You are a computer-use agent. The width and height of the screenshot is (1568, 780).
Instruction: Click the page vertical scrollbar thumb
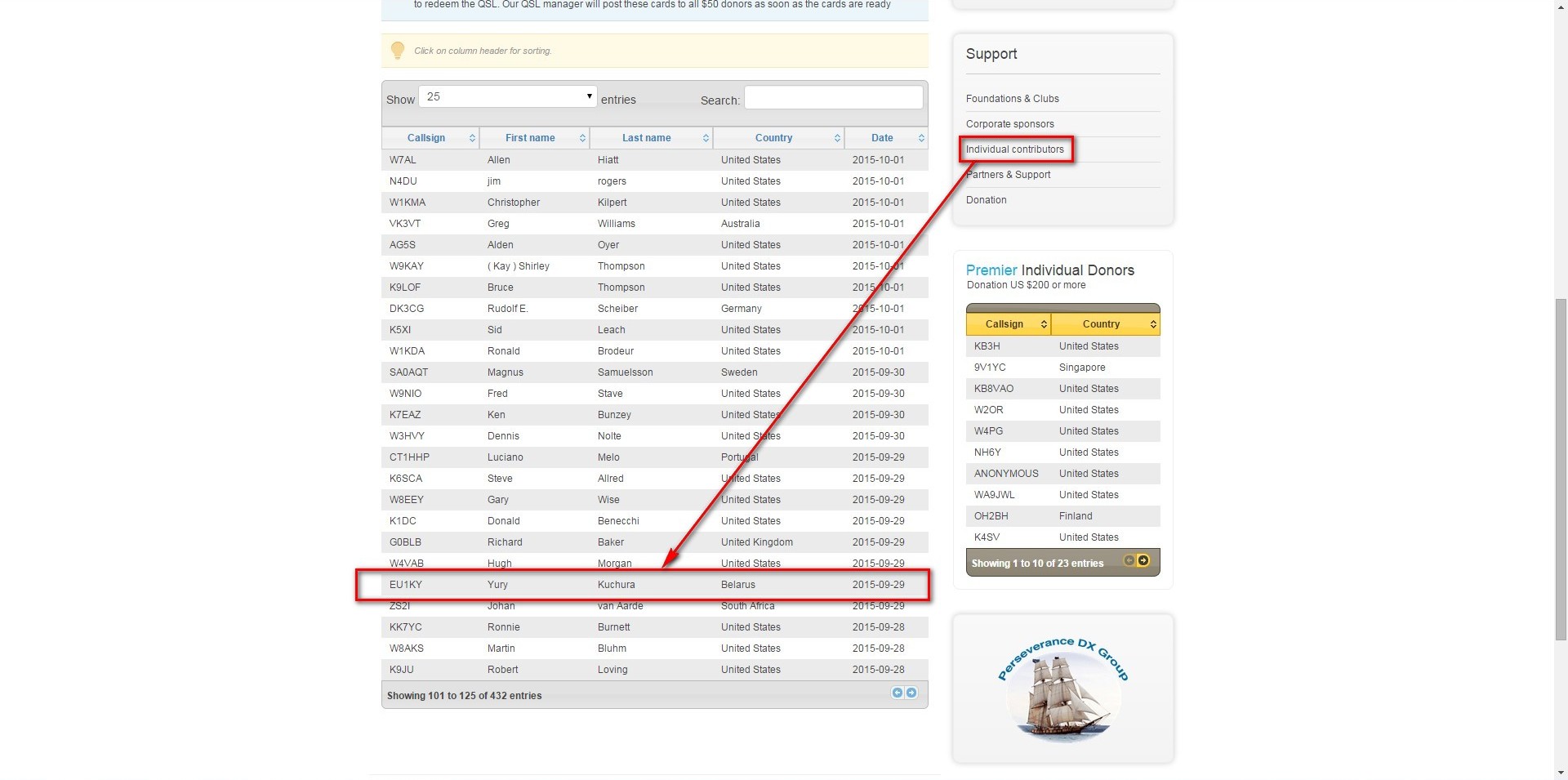tap(1561, 470)
